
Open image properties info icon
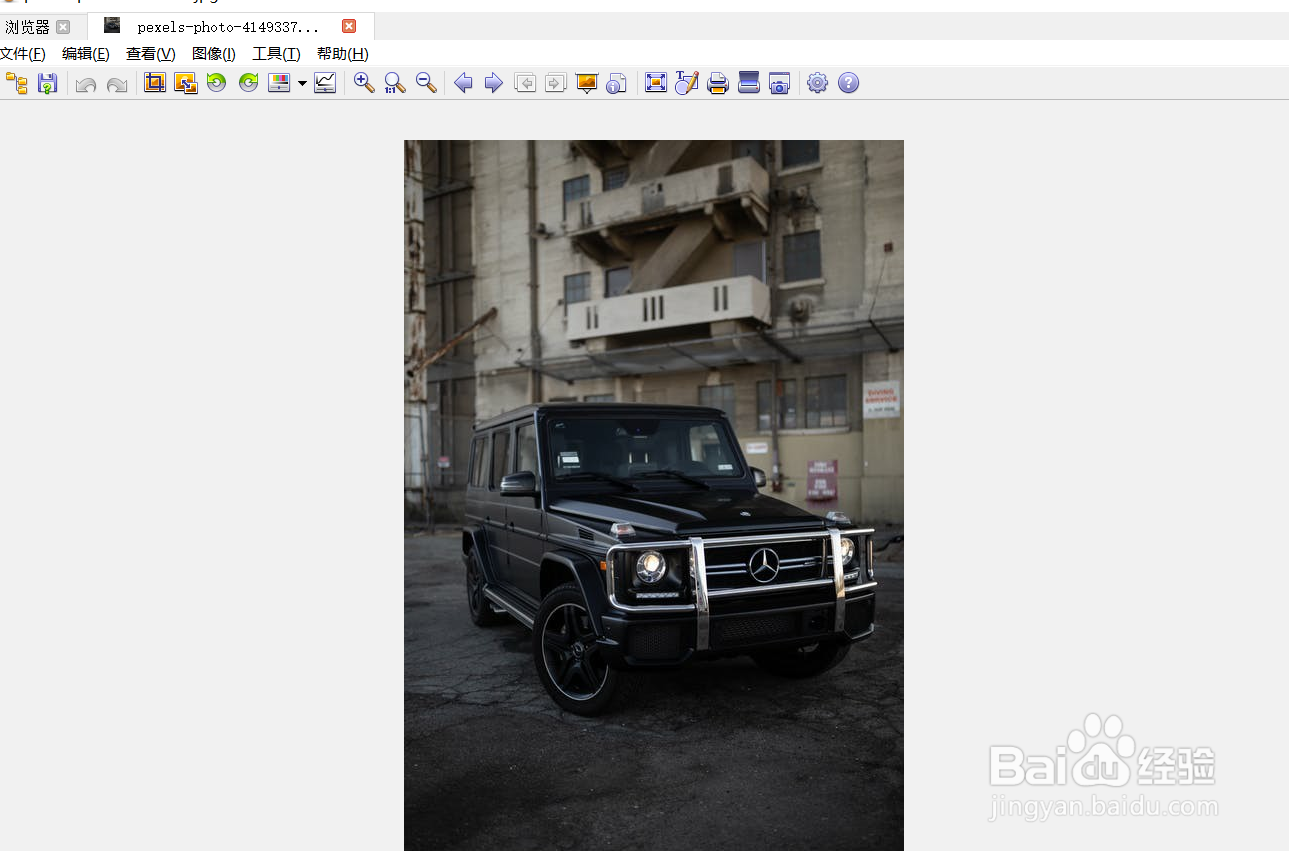tap(617, 83)
